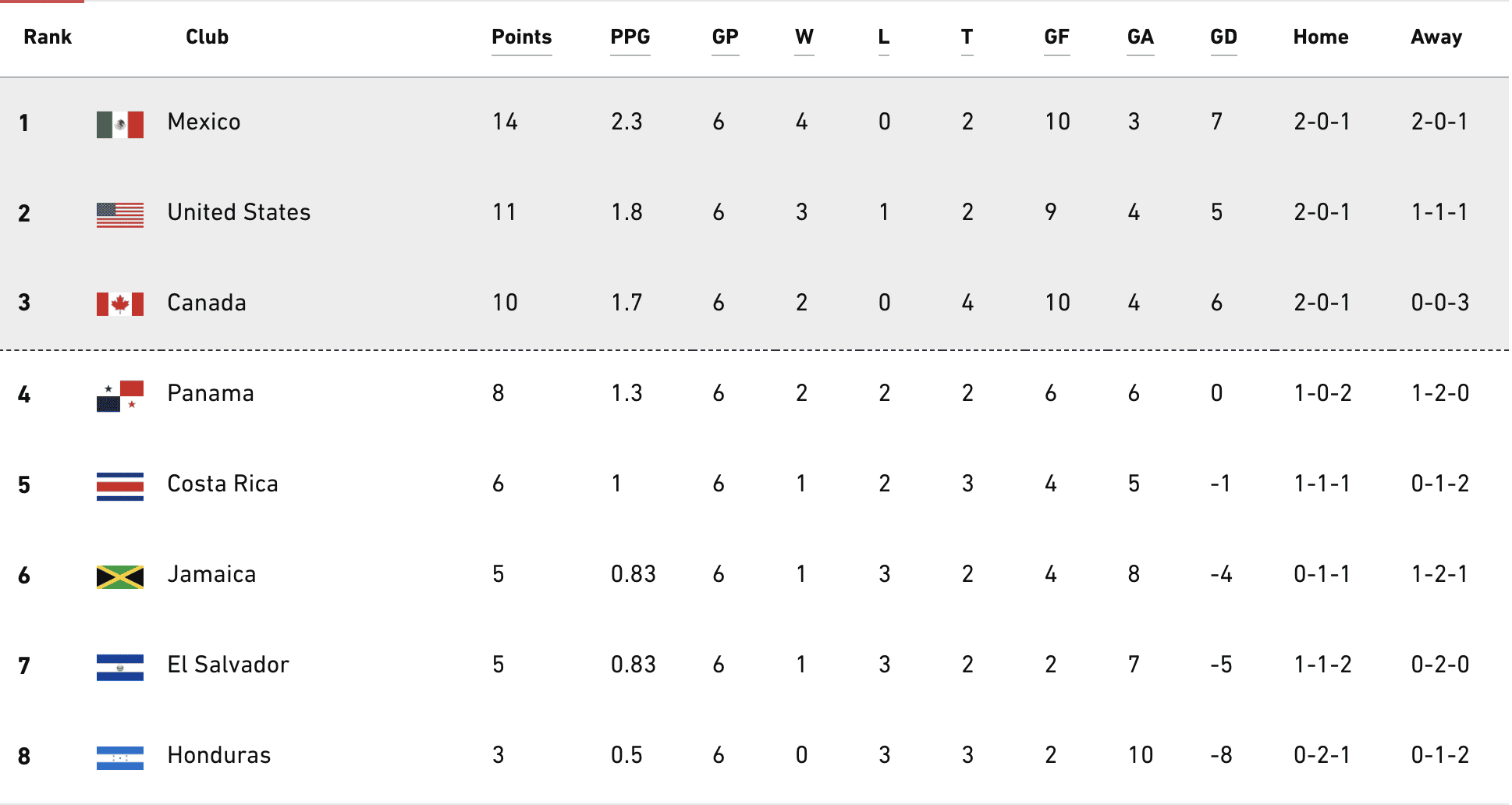The width and height of the screenshot is (1512, 805).
Task: Open the Costa Rica team name
Action: point(222,484)
